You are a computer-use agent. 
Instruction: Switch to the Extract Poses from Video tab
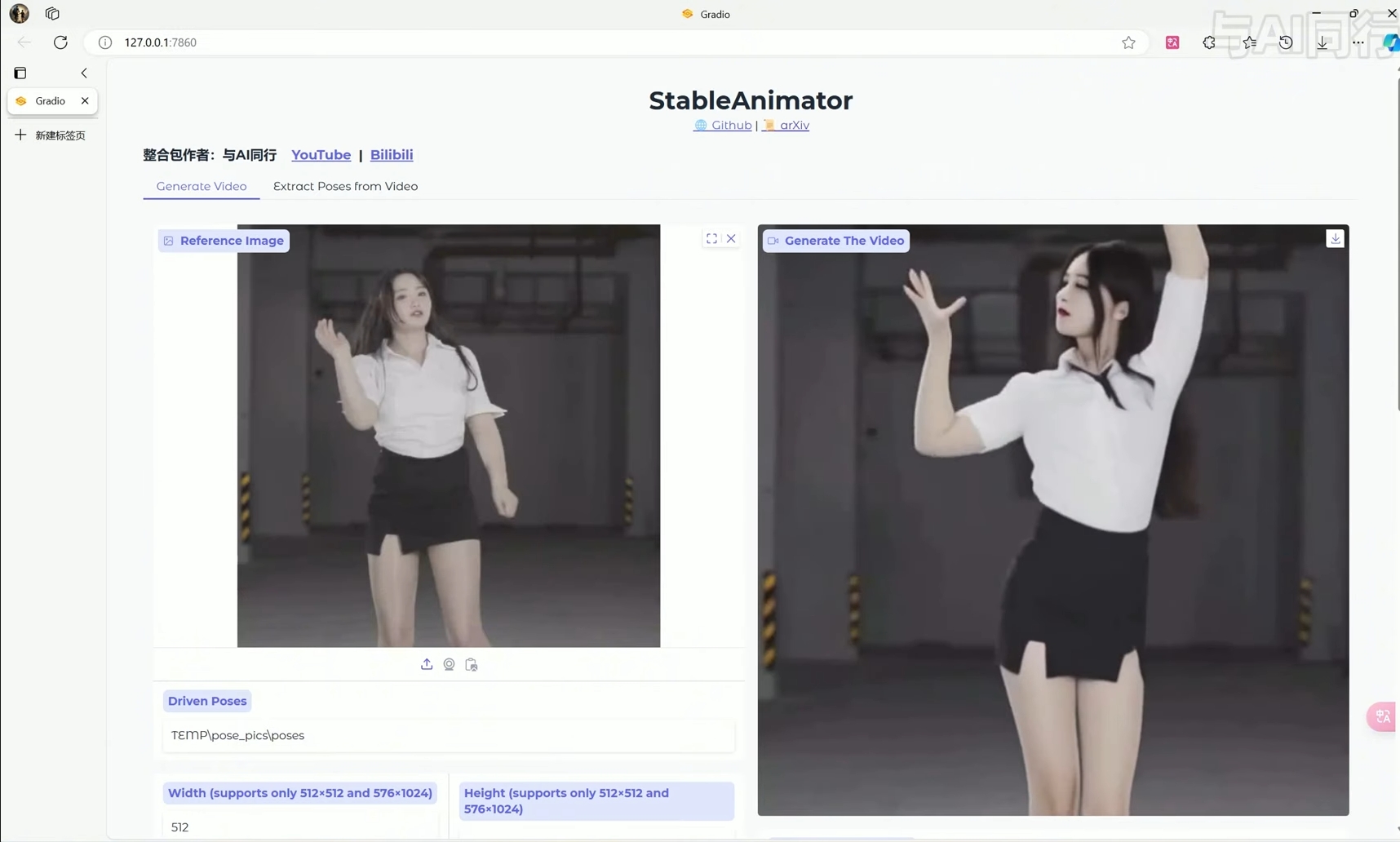(x=344, y=186)
